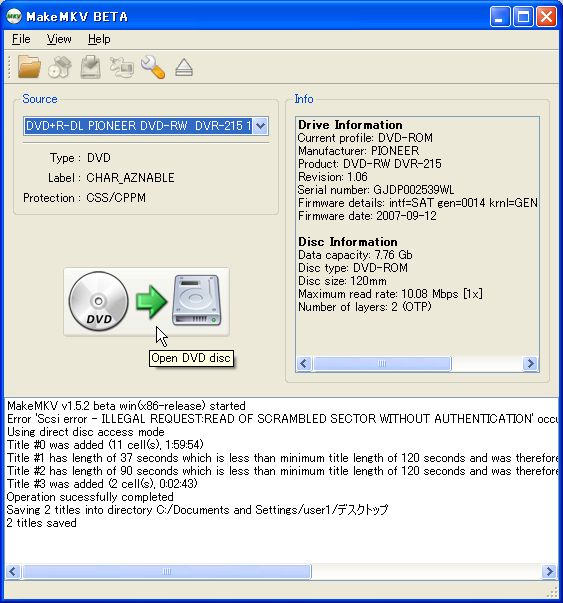Open Preferences via the wrench icon

click(153, 67)
